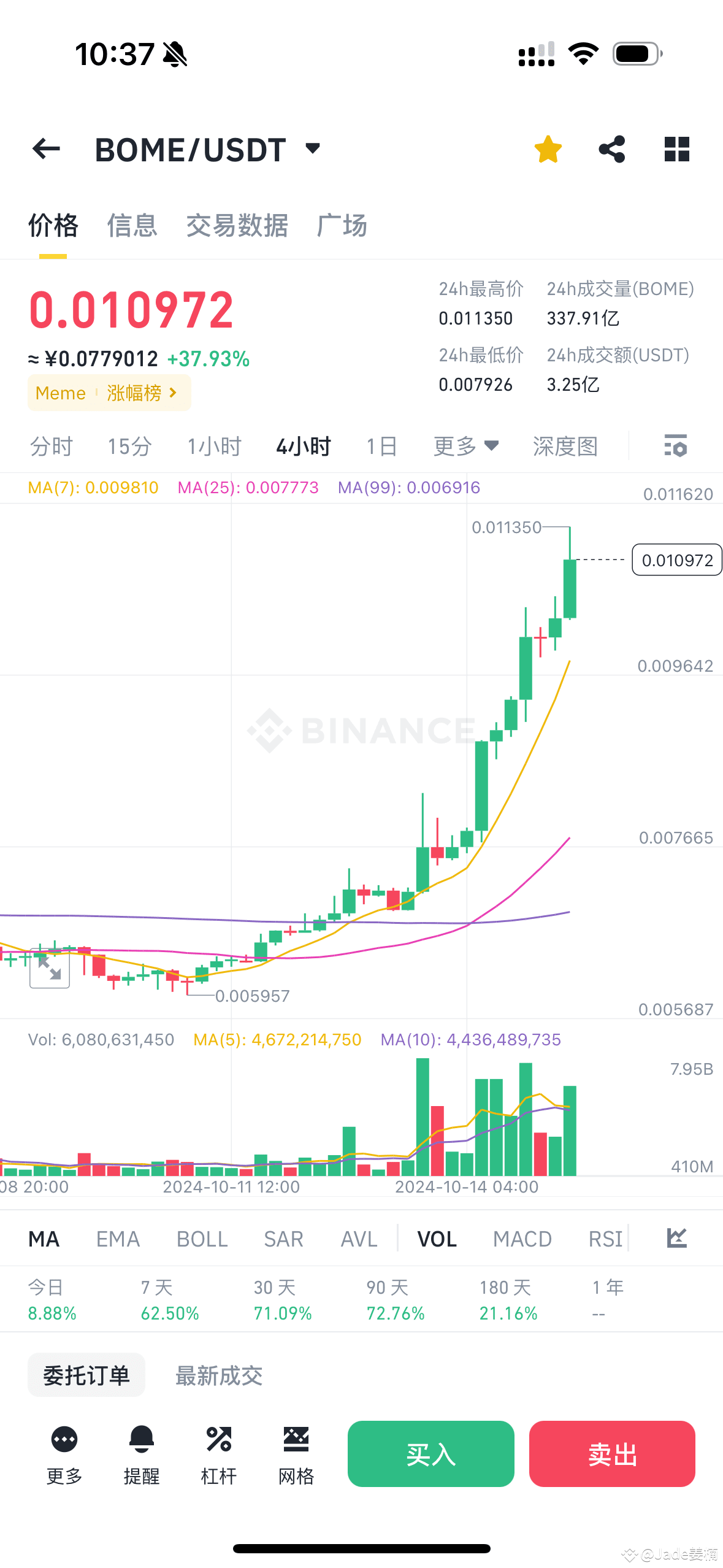Expand the 更多 timeframe dropdown
The height and width of the screenshot is (1568, 723).
coord(466,446)
